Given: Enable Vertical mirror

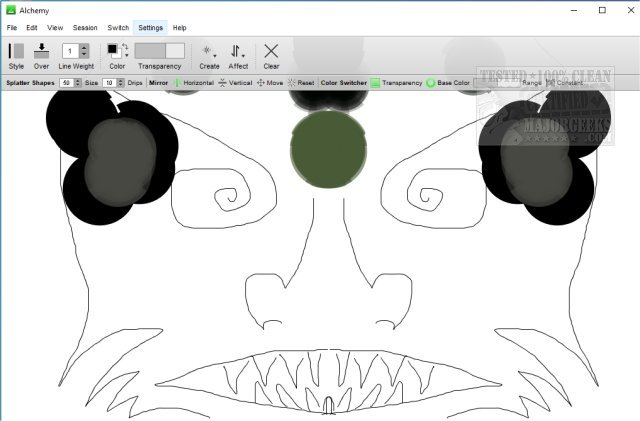Looking at the screenshot, I should tap(222, 83).
